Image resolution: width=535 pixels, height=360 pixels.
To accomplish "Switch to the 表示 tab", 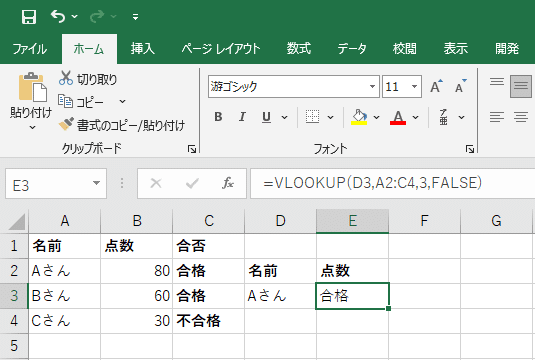I will [x=456, y=49].
